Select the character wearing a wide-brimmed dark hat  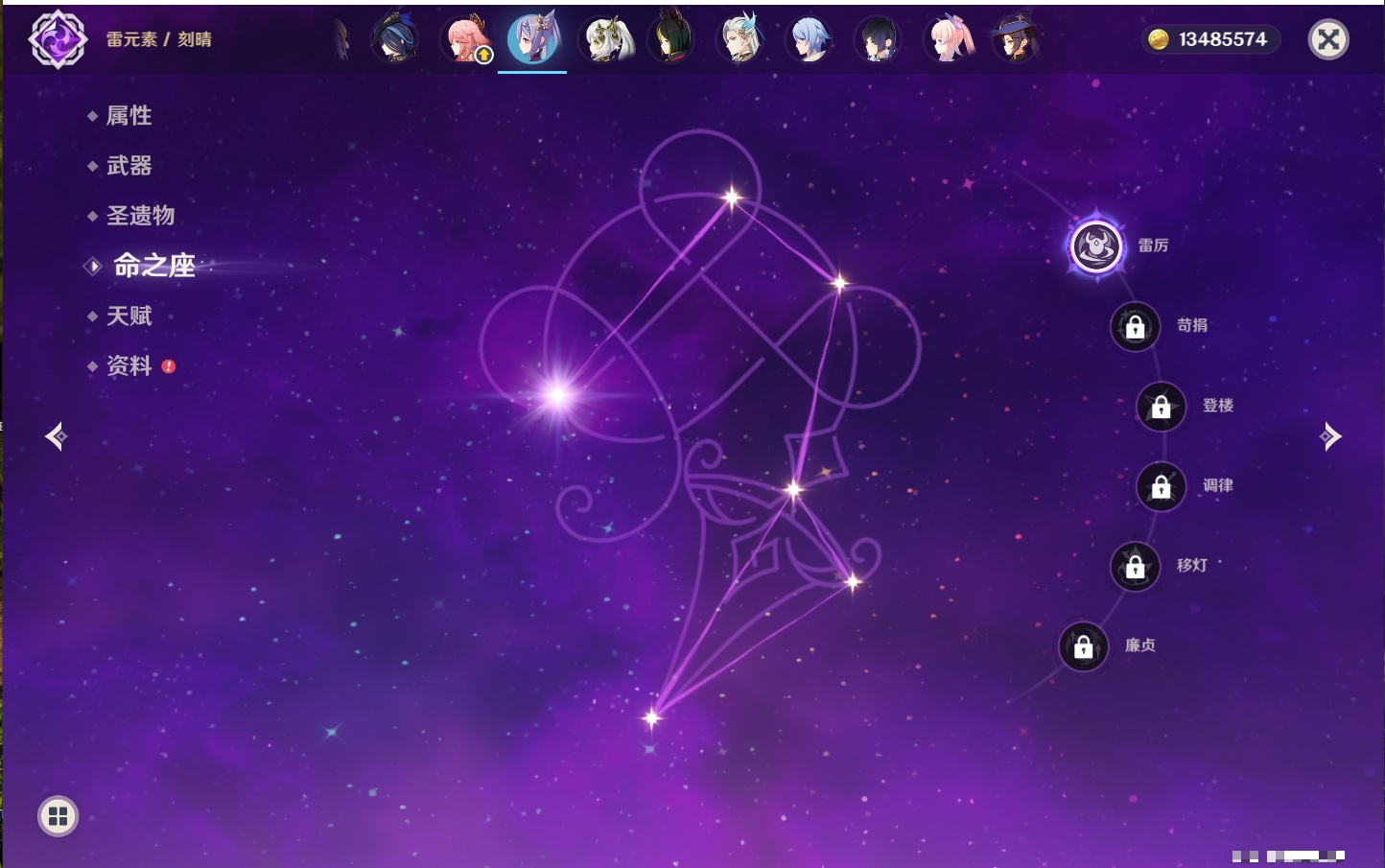coord(1016,39)
